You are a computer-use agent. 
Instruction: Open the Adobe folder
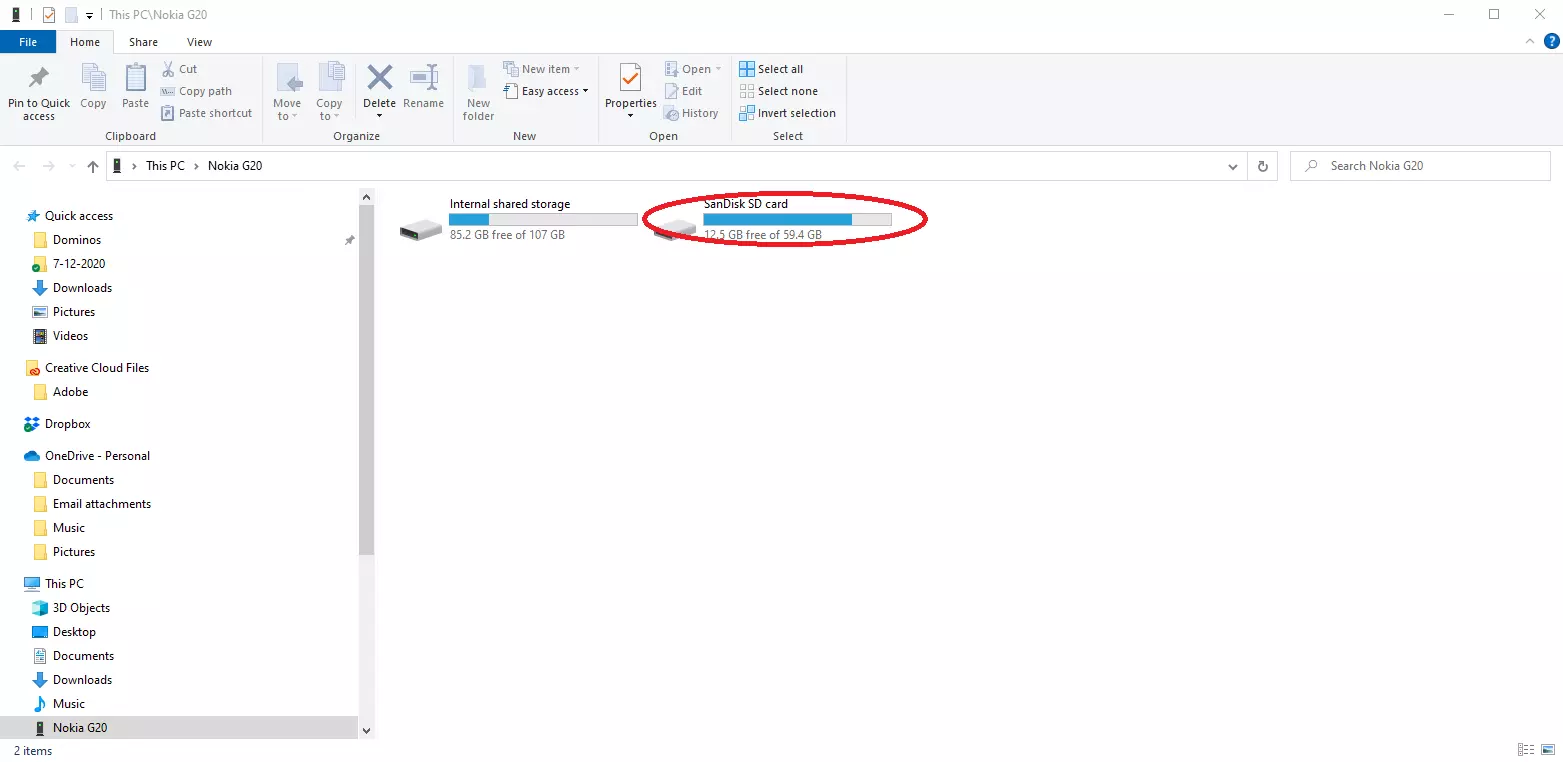coord(70,392)
